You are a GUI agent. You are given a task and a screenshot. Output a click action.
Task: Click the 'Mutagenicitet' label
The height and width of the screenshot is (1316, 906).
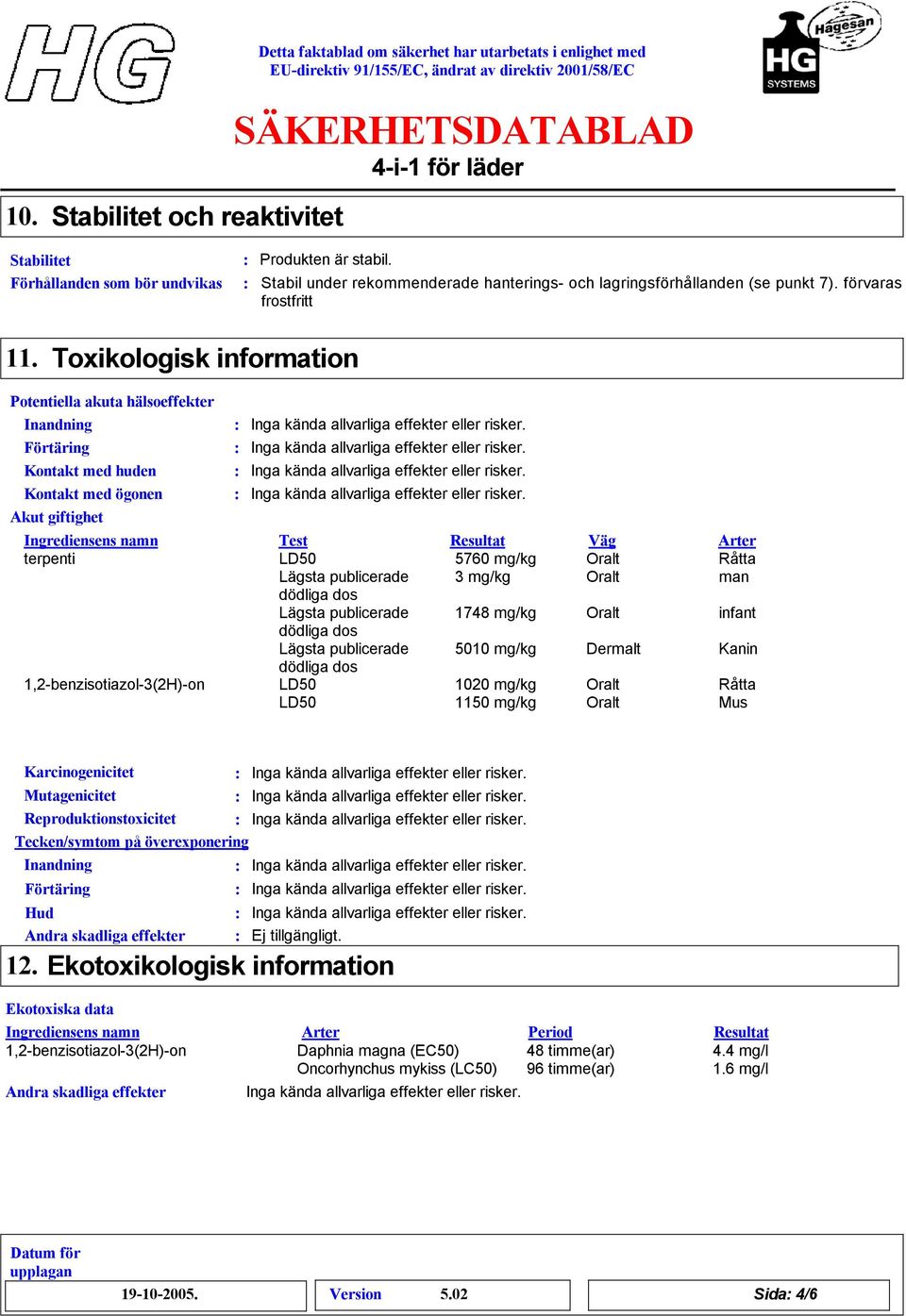[x=70, y=795]
